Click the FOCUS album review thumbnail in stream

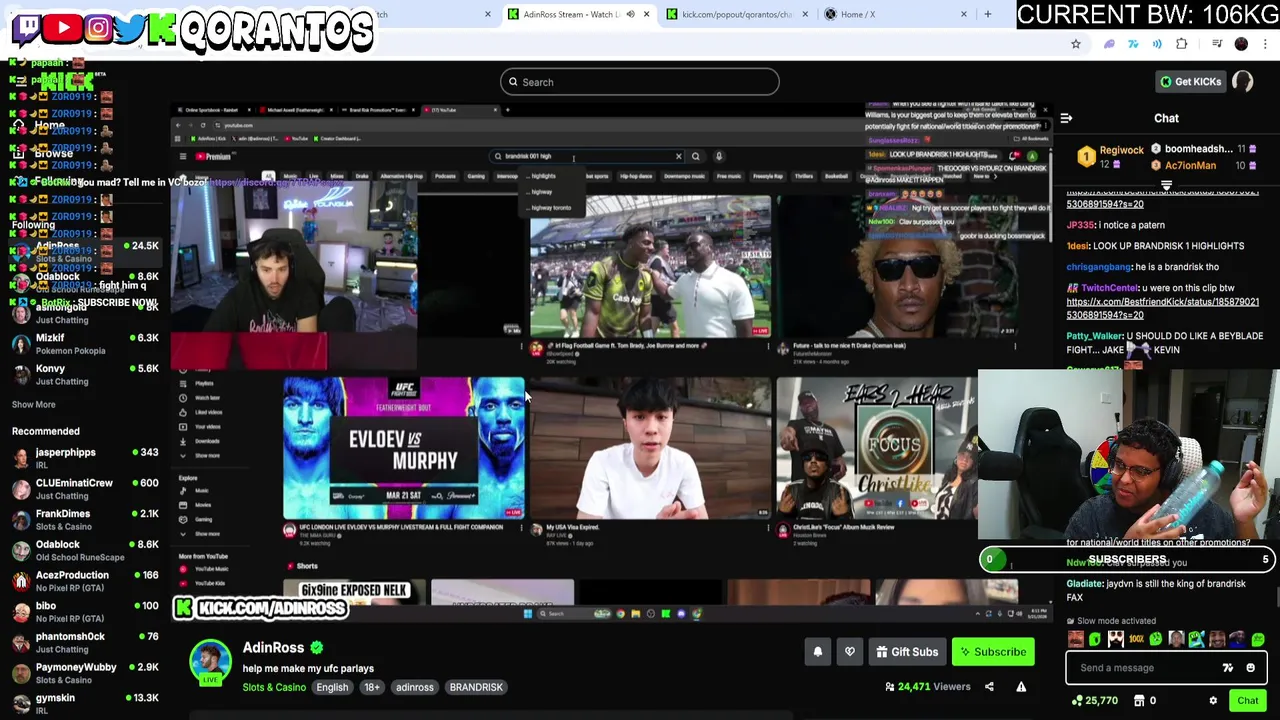pos(878,447)
